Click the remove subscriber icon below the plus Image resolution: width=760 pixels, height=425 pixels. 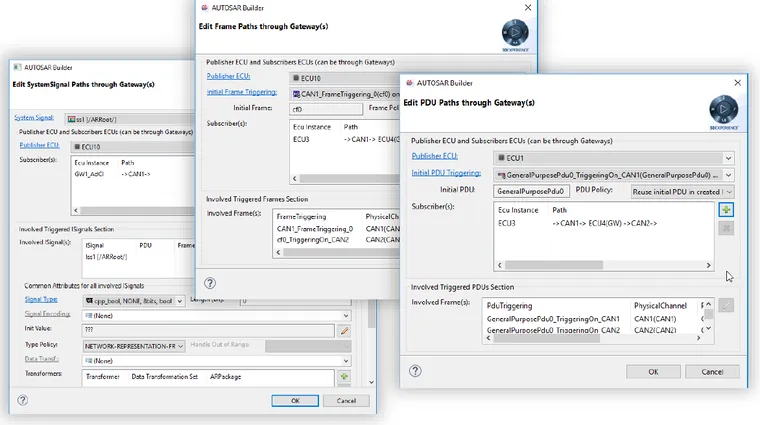726,228
